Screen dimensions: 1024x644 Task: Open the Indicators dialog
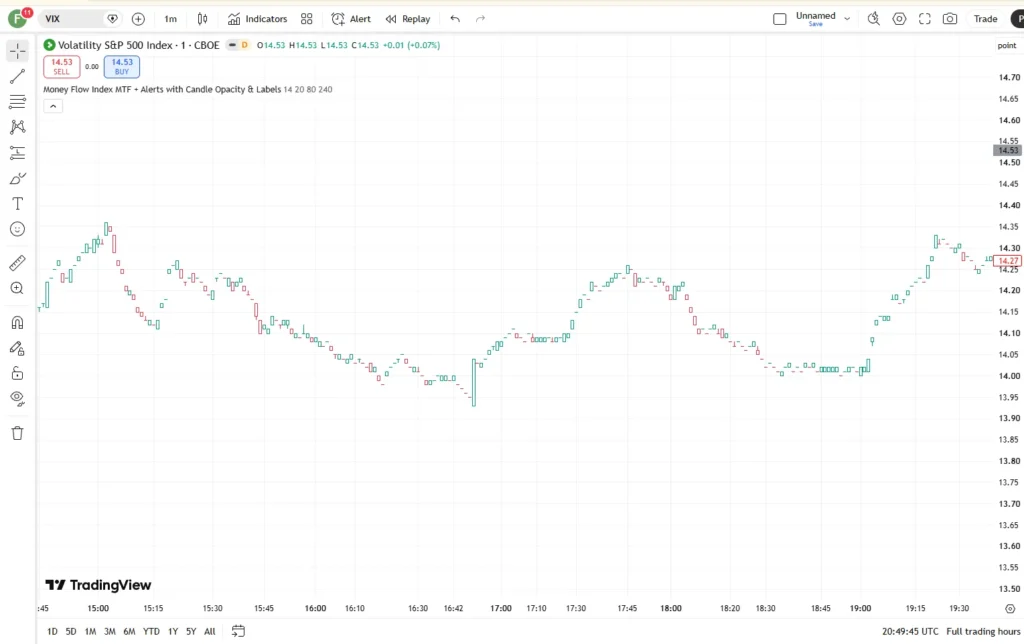pyautogui.click(x=257, y=19)
